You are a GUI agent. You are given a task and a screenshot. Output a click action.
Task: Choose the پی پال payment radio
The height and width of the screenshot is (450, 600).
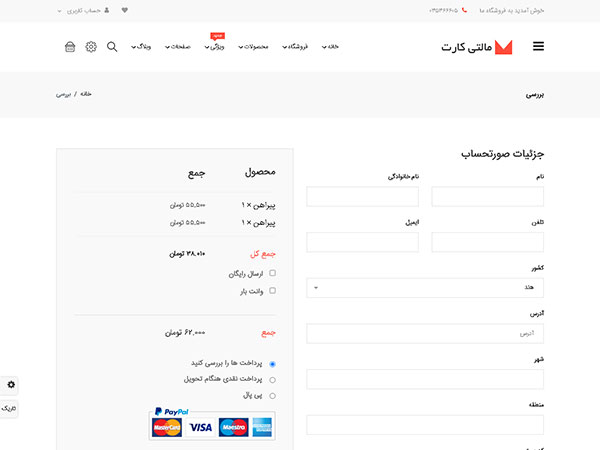click(x=273, y=396)
